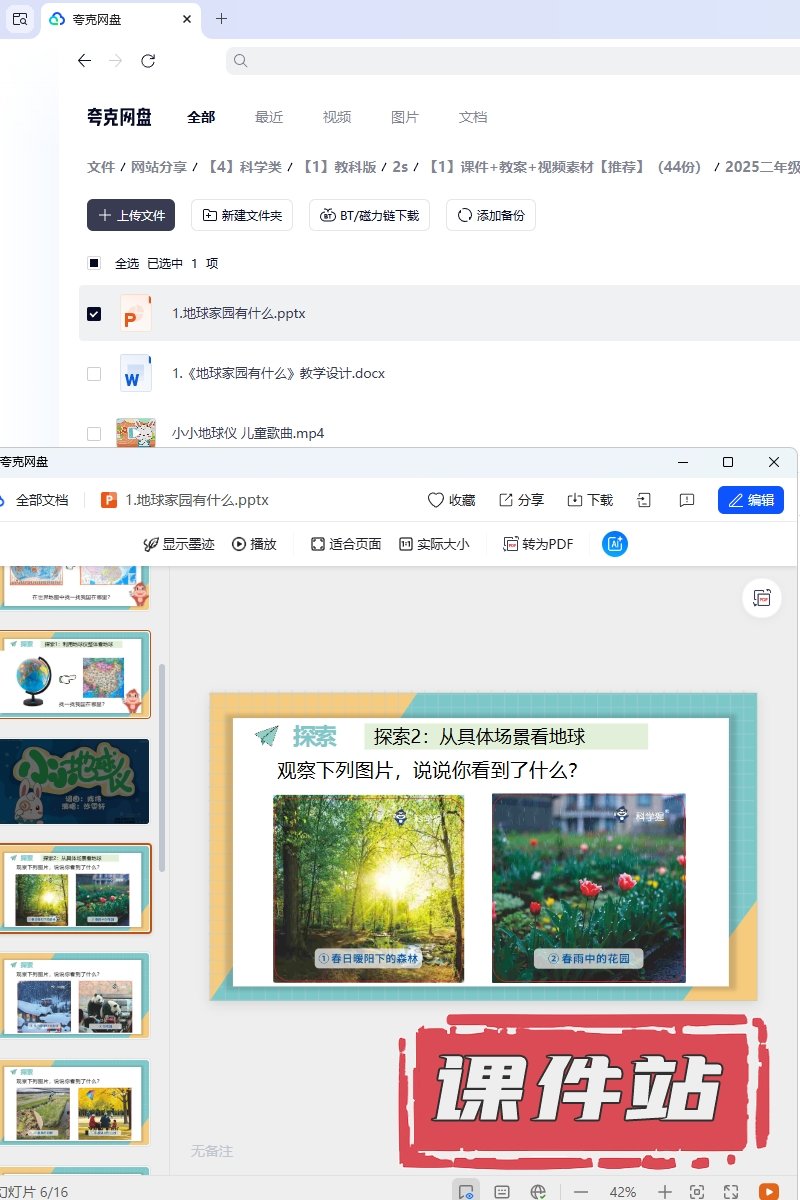Click the slide panel vertical scrollbar

pos(162,750)
